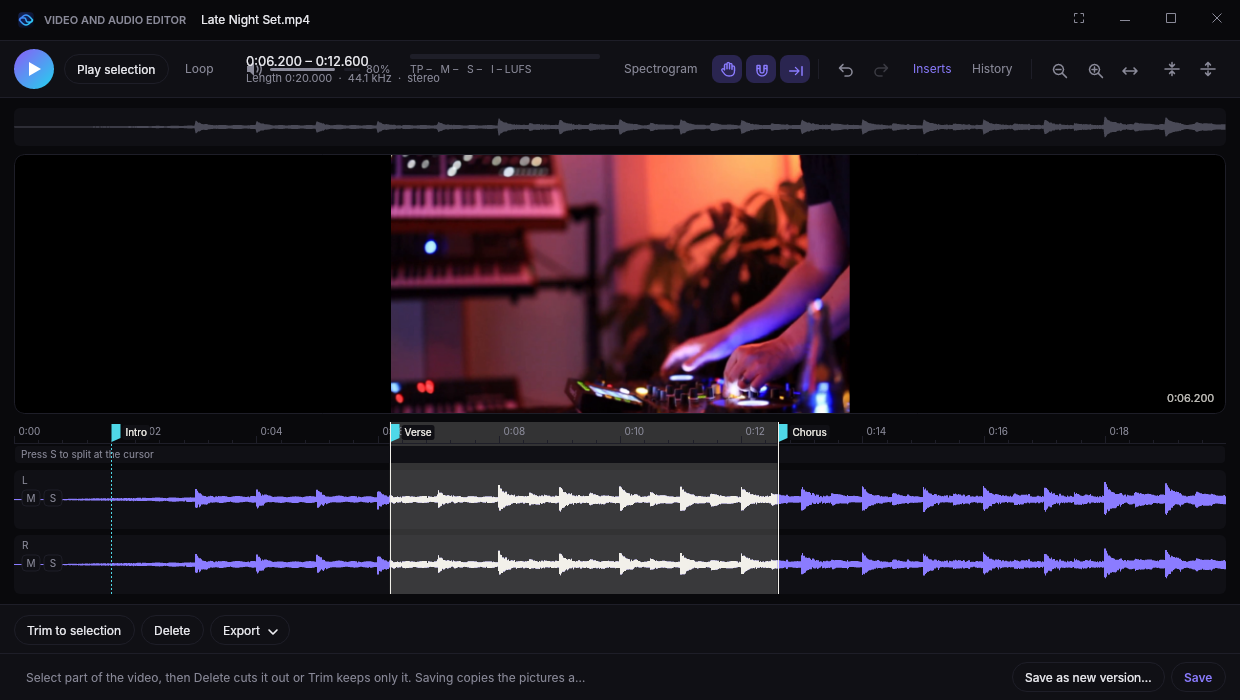
Task: Fit timeline to width
Action: point(1130,70)
